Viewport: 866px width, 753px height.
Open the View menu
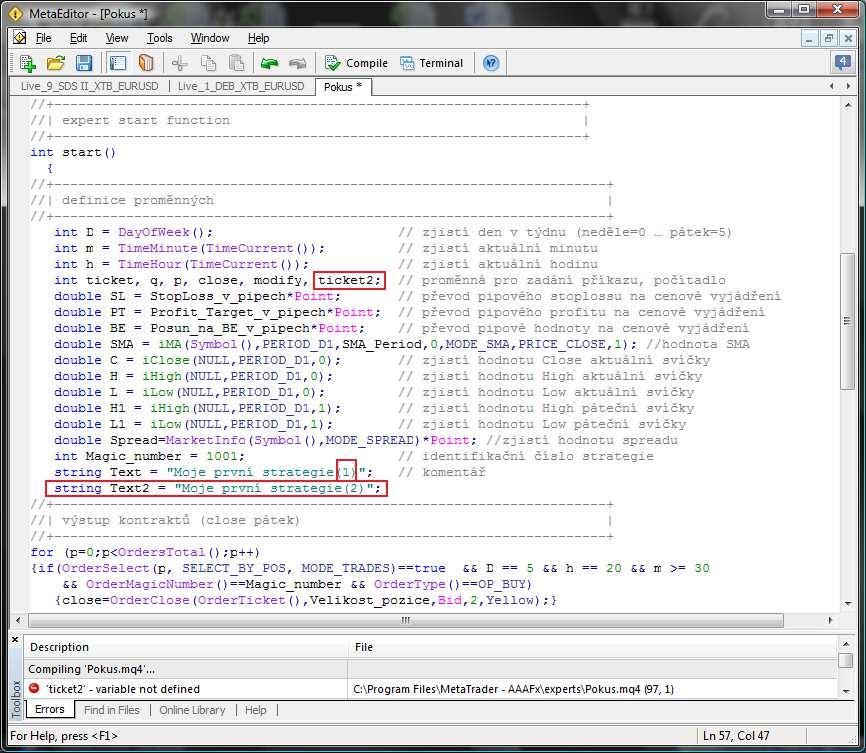coord(117,38)
